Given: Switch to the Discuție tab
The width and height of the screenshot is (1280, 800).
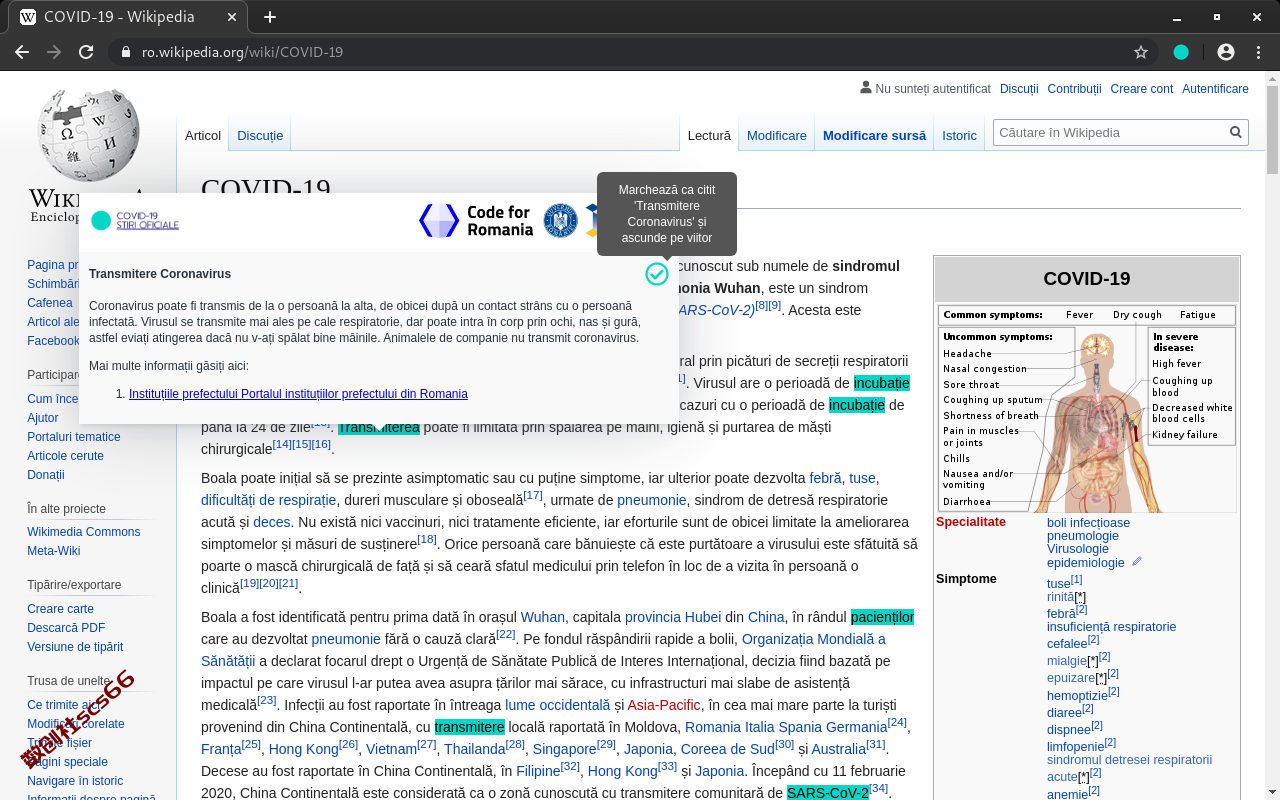Looking at the screenshot, I should [x=260, y=135].
